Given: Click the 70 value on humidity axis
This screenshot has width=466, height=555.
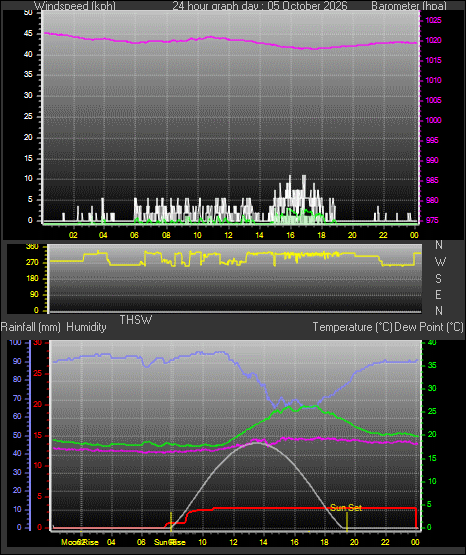Looking at the screenshot, I should [17, 399].
